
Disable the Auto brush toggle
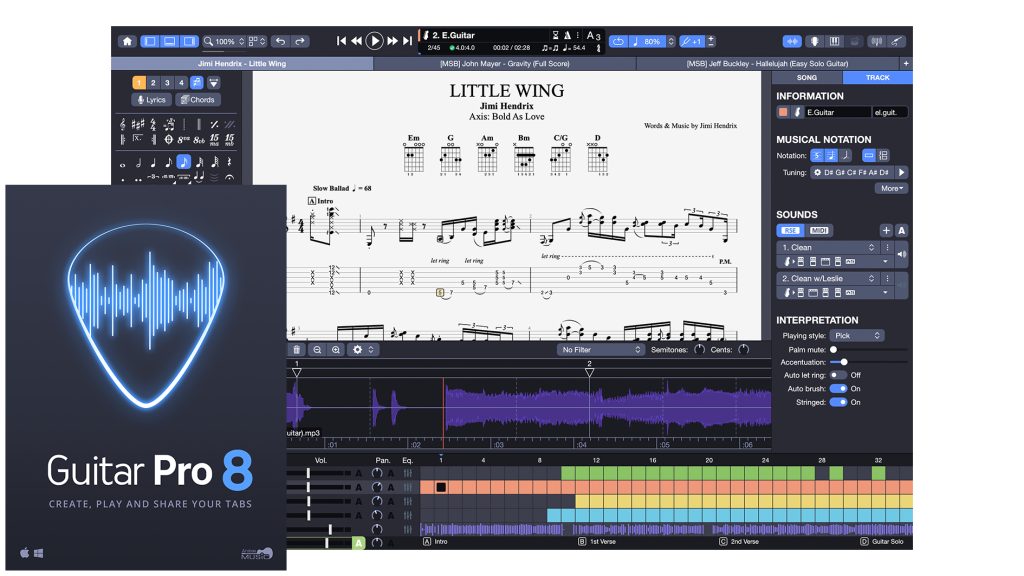click(x=837, y=389)
